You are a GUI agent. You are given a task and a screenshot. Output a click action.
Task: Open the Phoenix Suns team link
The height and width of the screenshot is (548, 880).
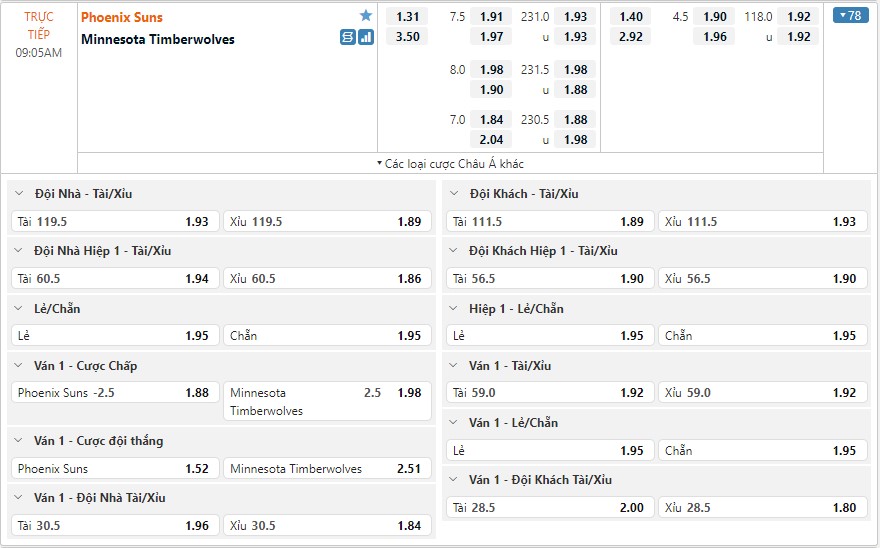pyautogui.click(x=122, y=17)
